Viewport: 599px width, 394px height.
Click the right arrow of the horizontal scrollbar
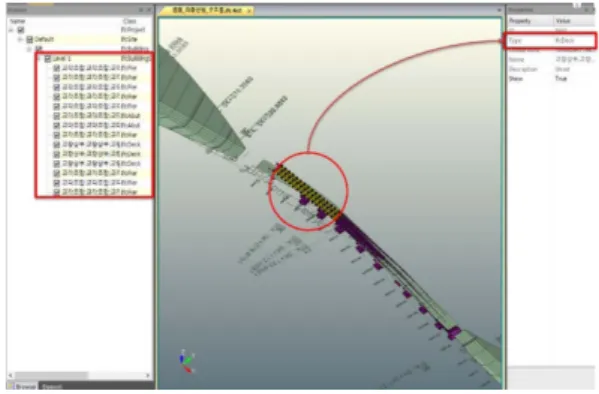148,375
